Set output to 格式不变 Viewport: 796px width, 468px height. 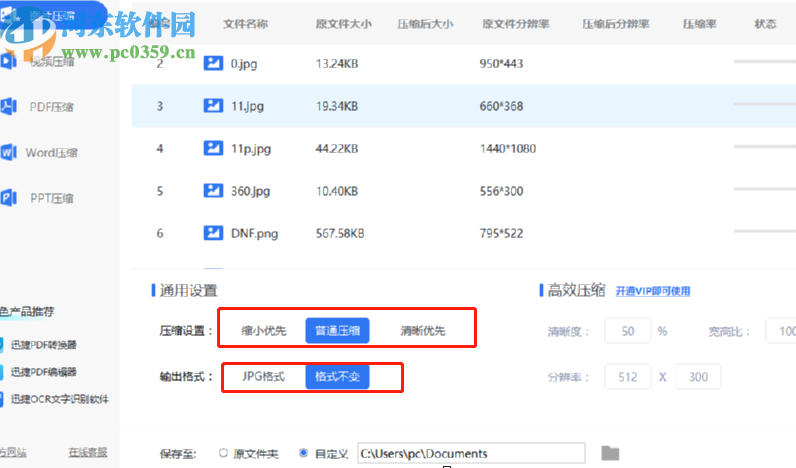point(337,377)
